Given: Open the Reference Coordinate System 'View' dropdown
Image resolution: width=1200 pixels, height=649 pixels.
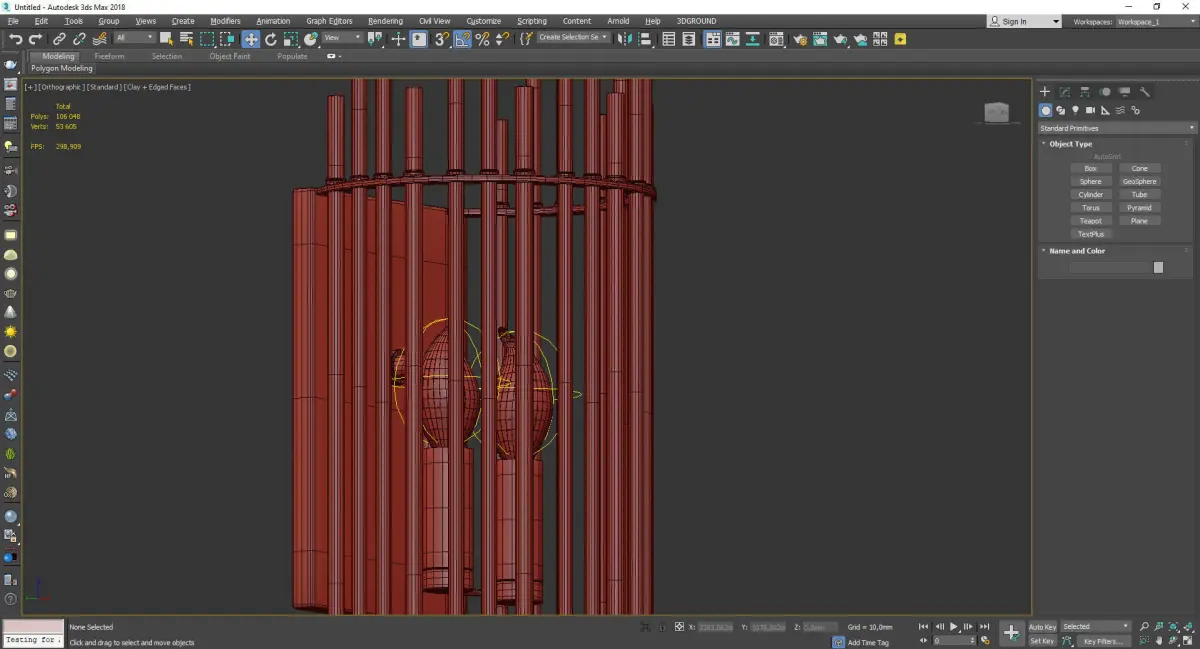Looking at the screenshot, I should click(342, 38).
